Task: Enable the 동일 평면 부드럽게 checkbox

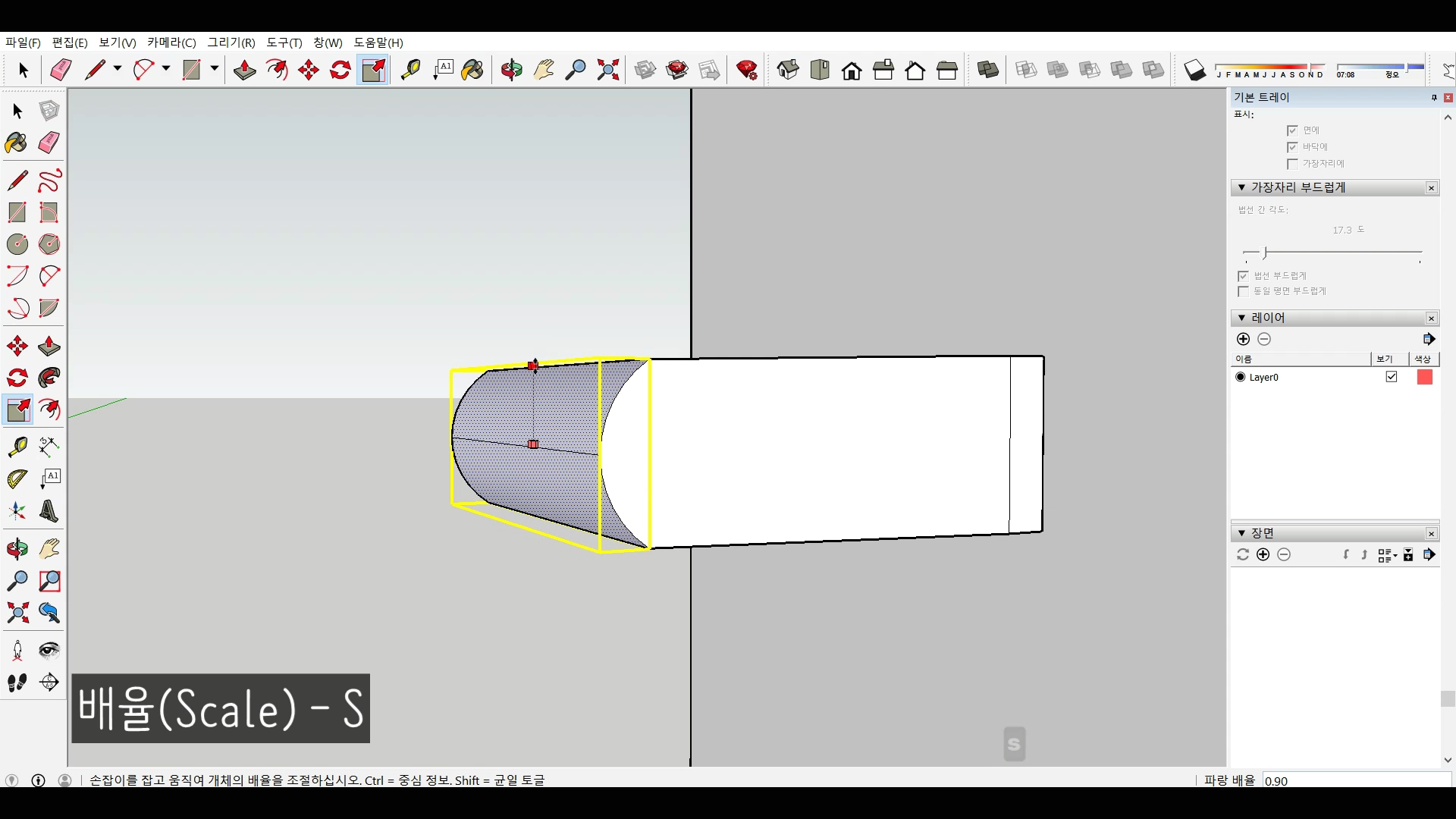Action: (x=1243, y=291)
